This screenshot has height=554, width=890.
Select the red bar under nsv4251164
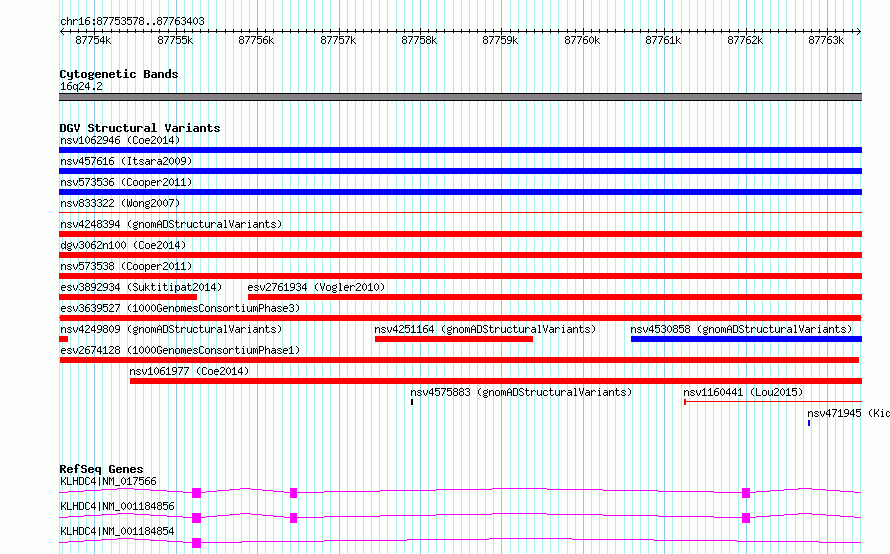(454, 339)
